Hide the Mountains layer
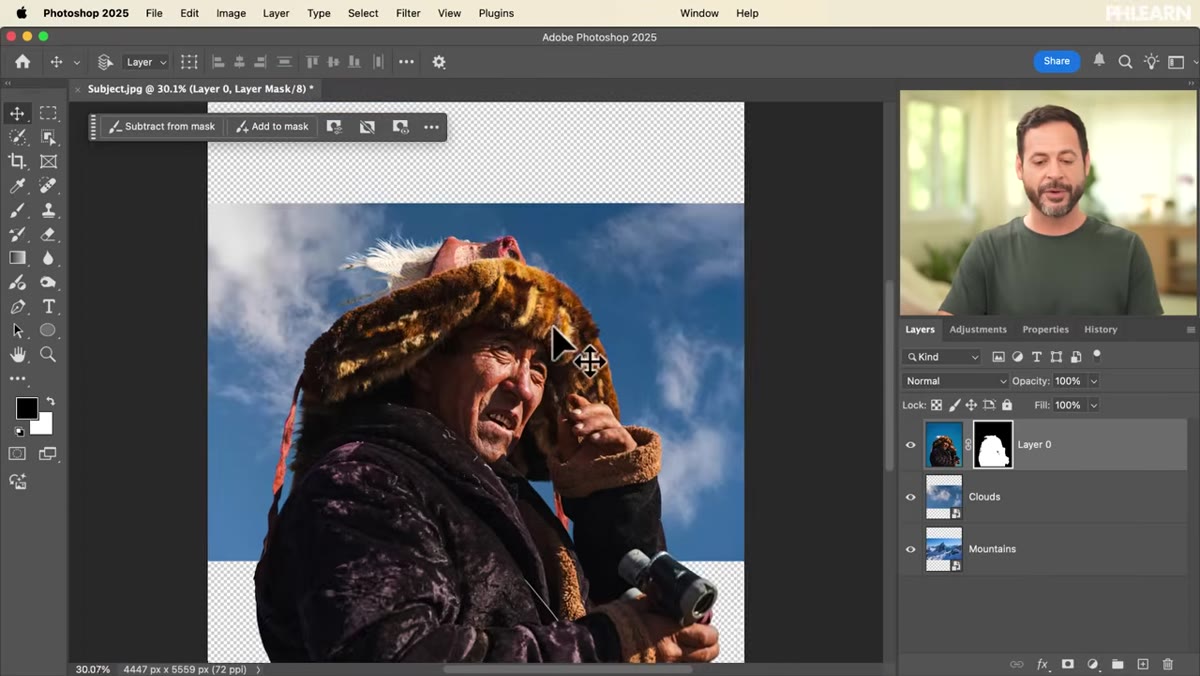 pos(910,549)
